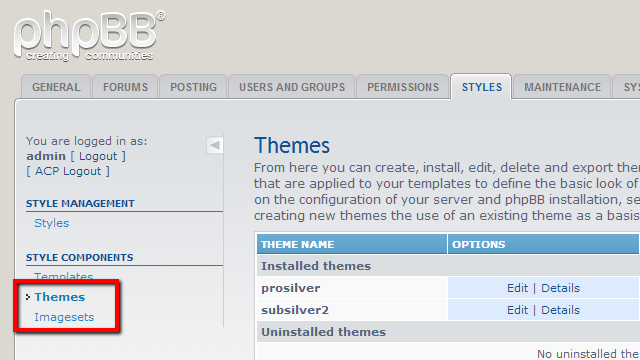Switch to the Forums tab
The width and height of the screenshot is (640, 360).
125,87
